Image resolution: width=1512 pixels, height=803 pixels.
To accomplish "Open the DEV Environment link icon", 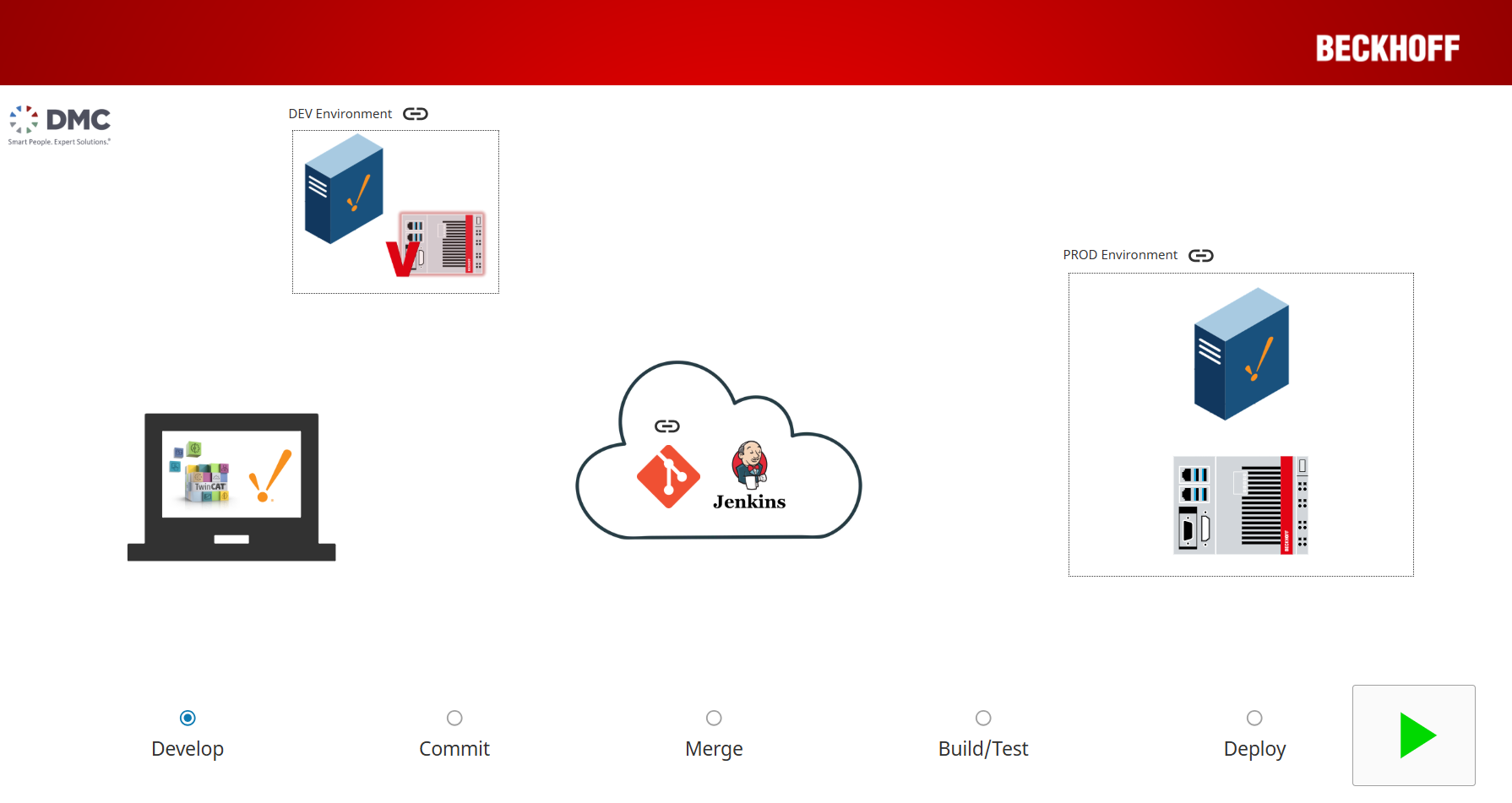I will pos(416,114).
